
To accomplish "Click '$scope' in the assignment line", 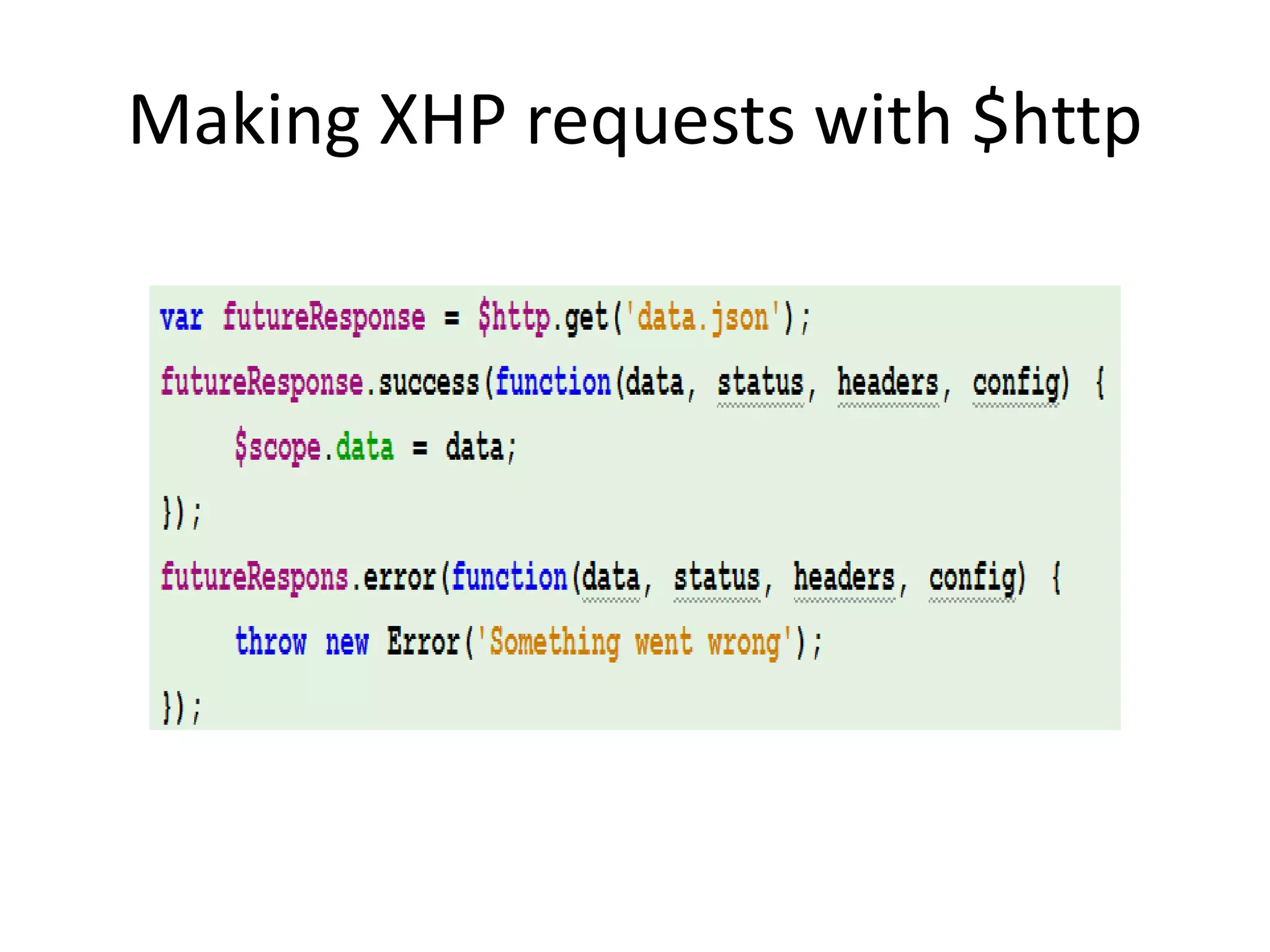I will tap(278, 447).
